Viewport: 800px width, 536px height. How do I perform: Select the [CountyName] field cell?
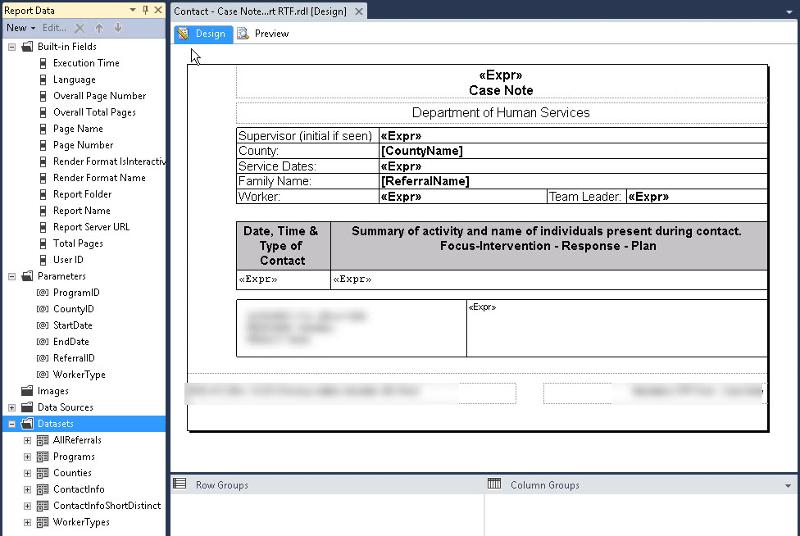pos(572,151)
